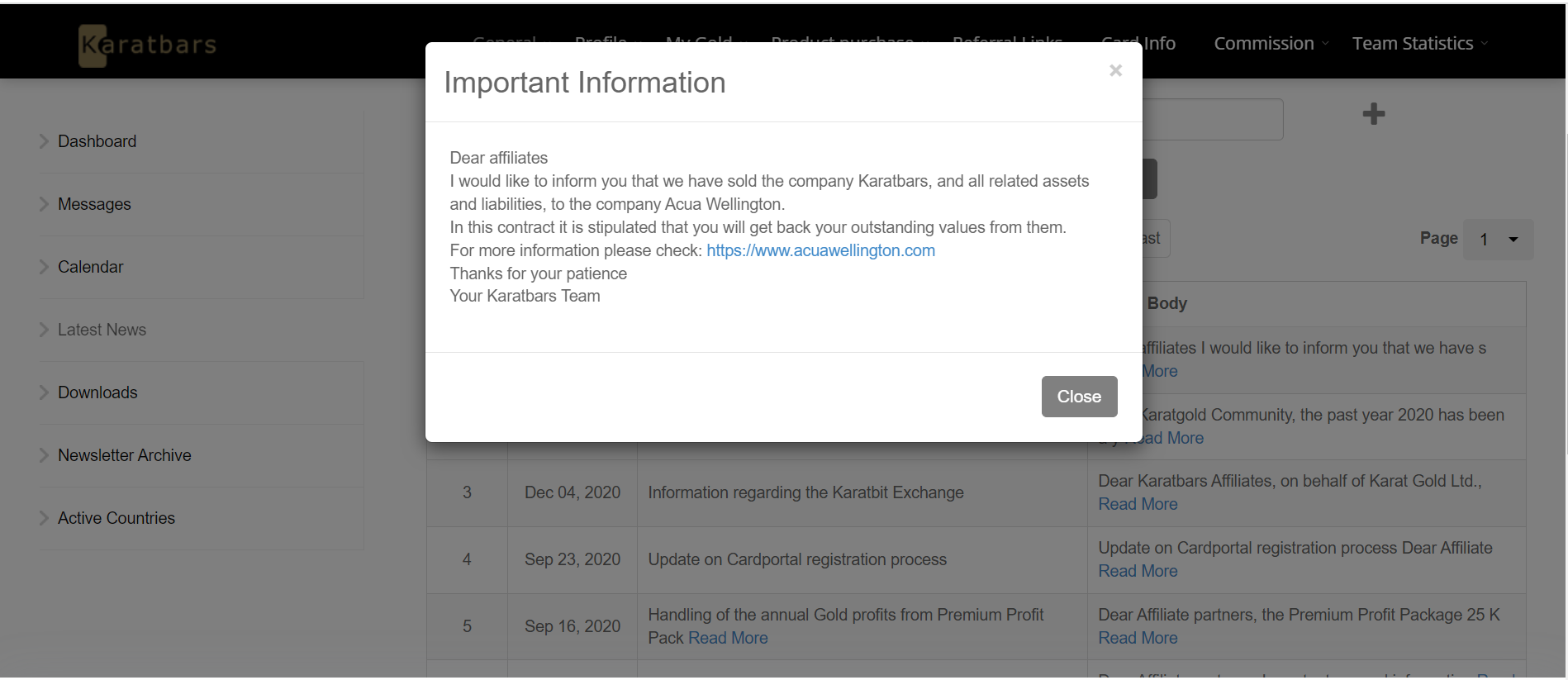The image size is (1568, 680).
Task: Click the Close button in the dialog
Action: 1079,397
